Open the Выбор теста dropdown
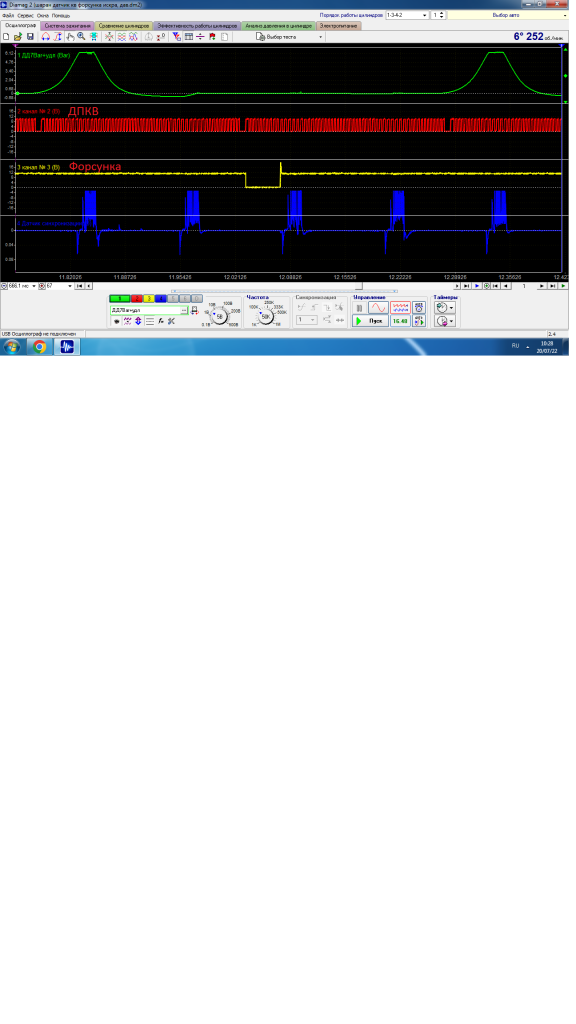Viewport: 576px width, 1024px height. [x=289, y=37]
